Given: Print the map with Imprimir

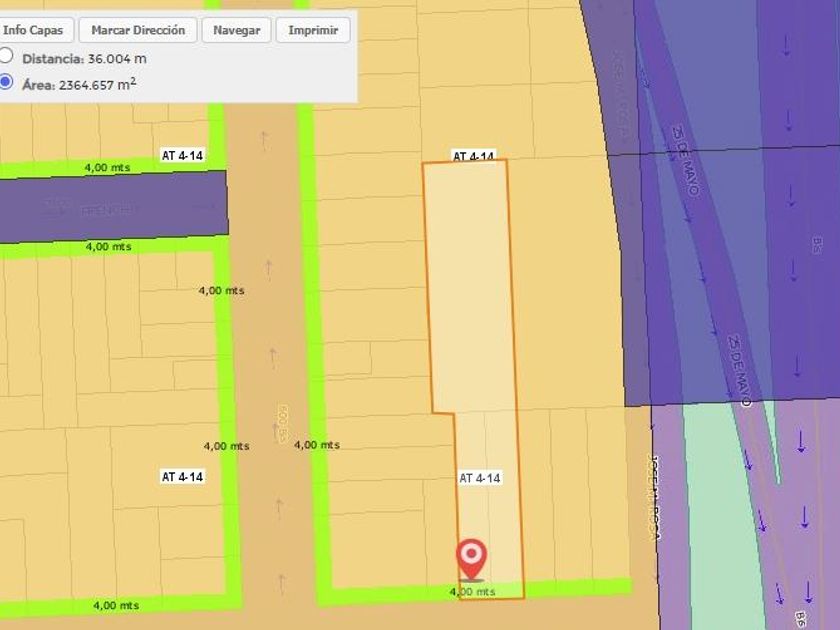Looking at the screenshot, I should 313,30.
